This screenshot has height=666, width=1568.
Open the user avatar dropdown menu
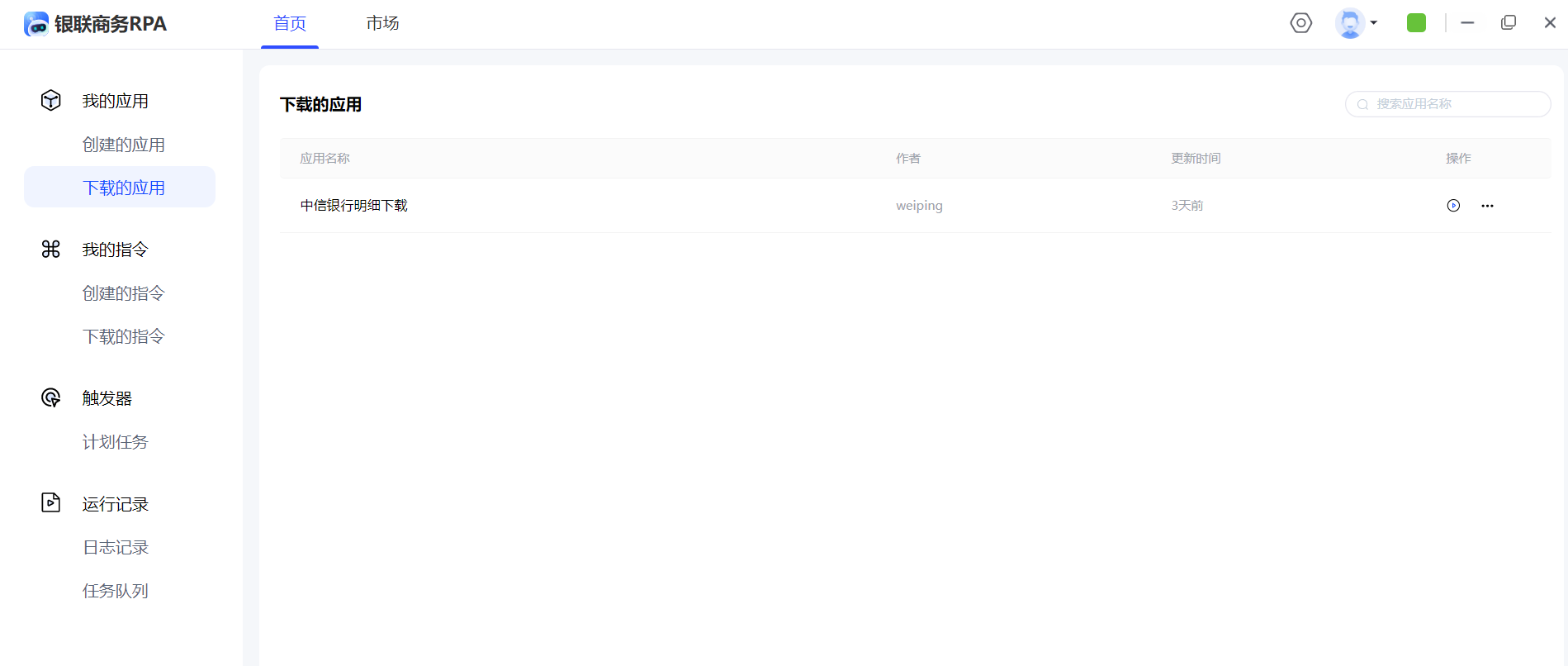coord(1356,23)
